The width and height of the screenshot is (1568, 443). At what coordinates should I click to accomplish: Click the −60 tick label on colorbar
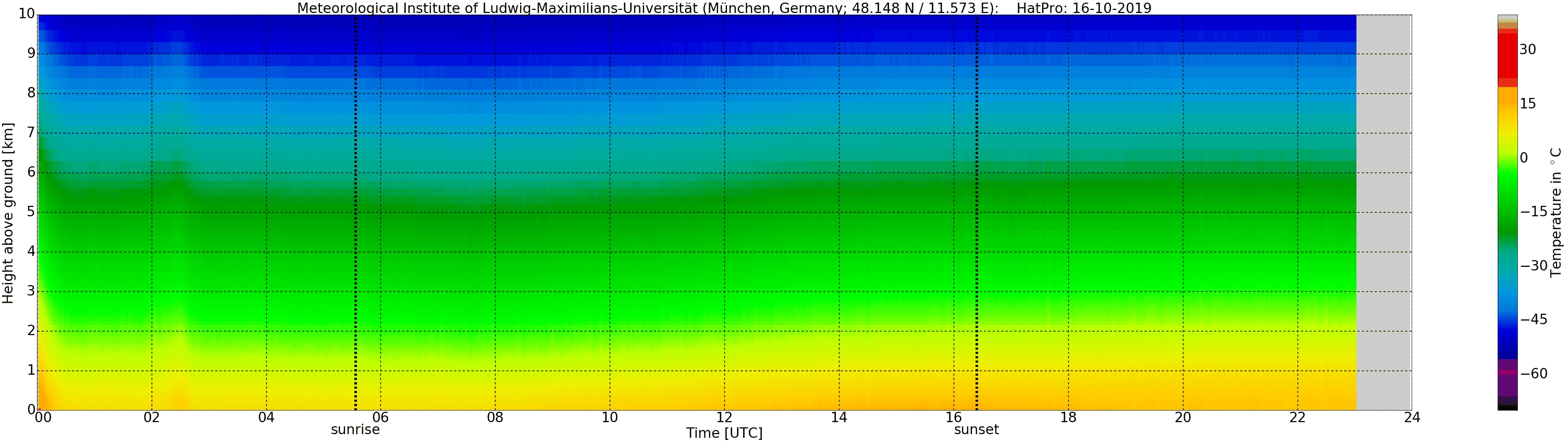point(1533,374)
